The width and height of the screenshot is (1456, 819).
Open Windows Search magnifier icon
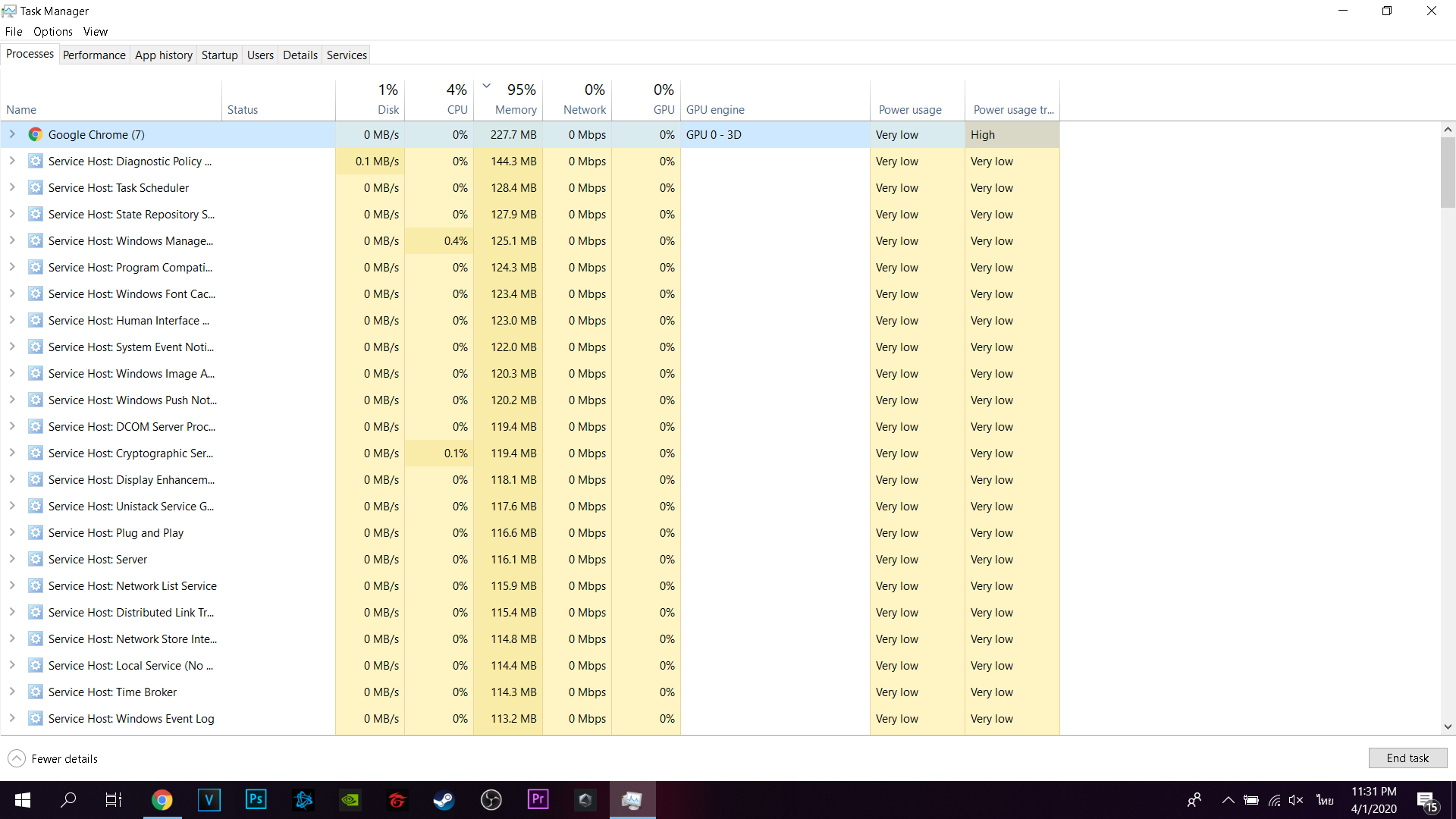[x=68, y=799]
